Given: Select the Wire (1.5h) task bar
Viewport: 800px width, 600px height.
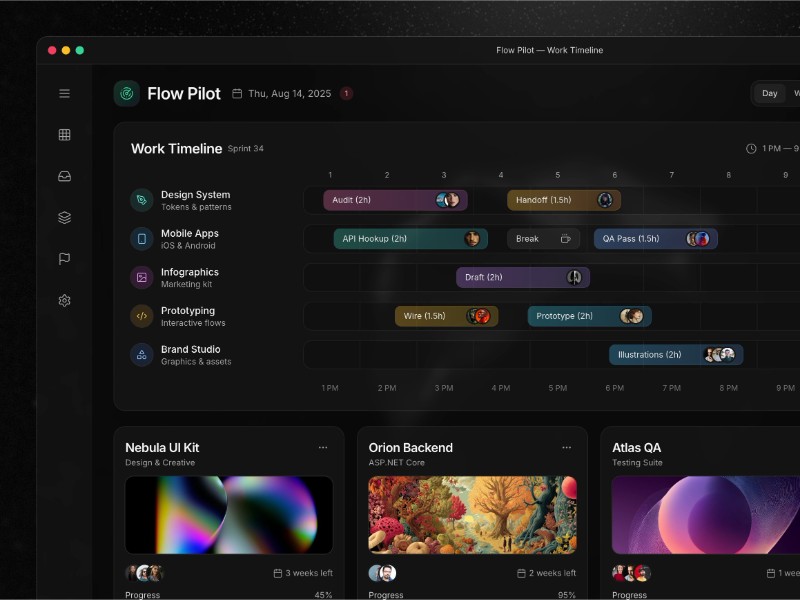Looking at the screenshot, I should pyautogui.click(x=446, y=316).
